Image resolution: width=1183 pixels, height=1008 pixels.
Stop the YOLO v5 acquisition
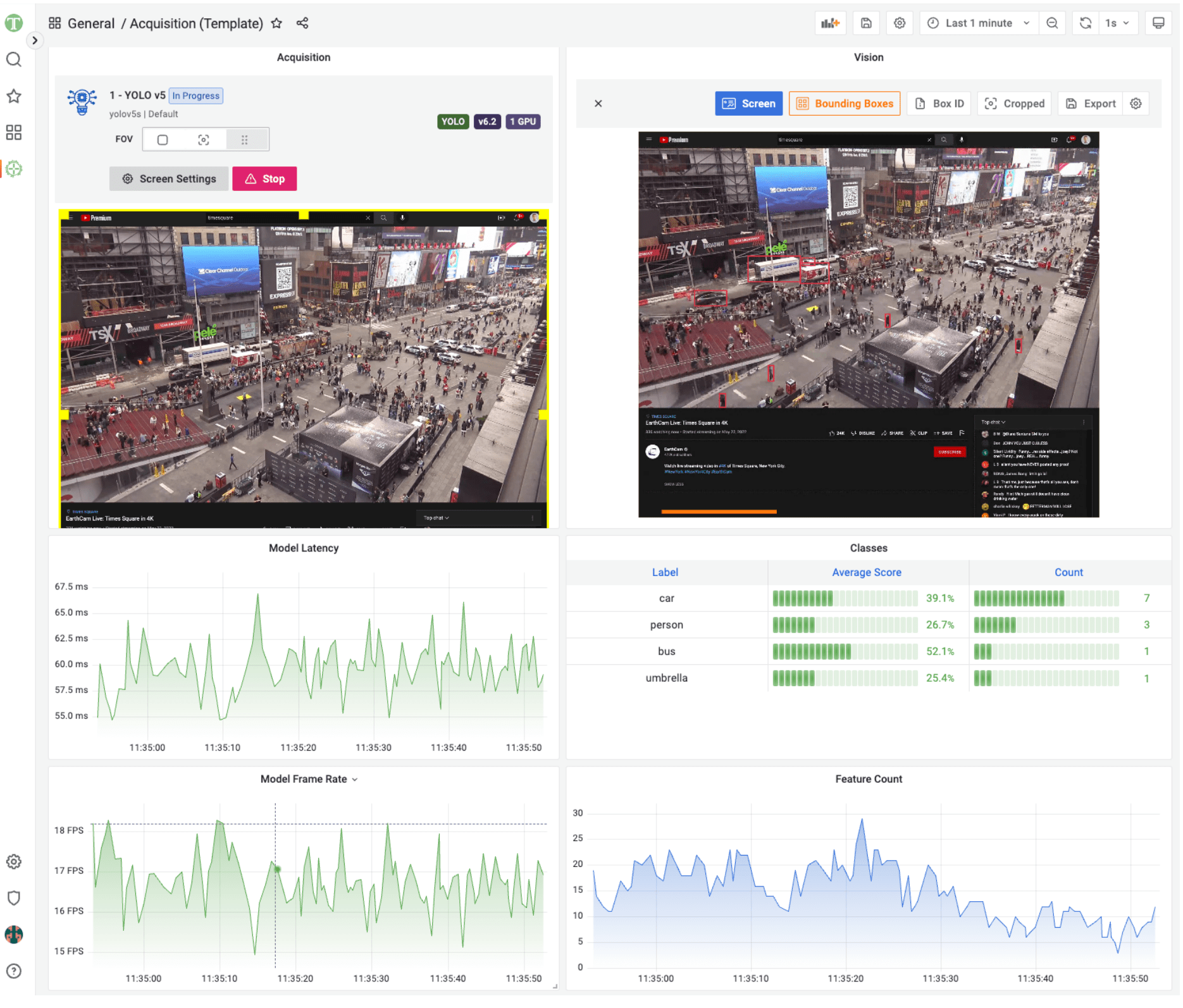pyautogui.click(x=264, y=178)
